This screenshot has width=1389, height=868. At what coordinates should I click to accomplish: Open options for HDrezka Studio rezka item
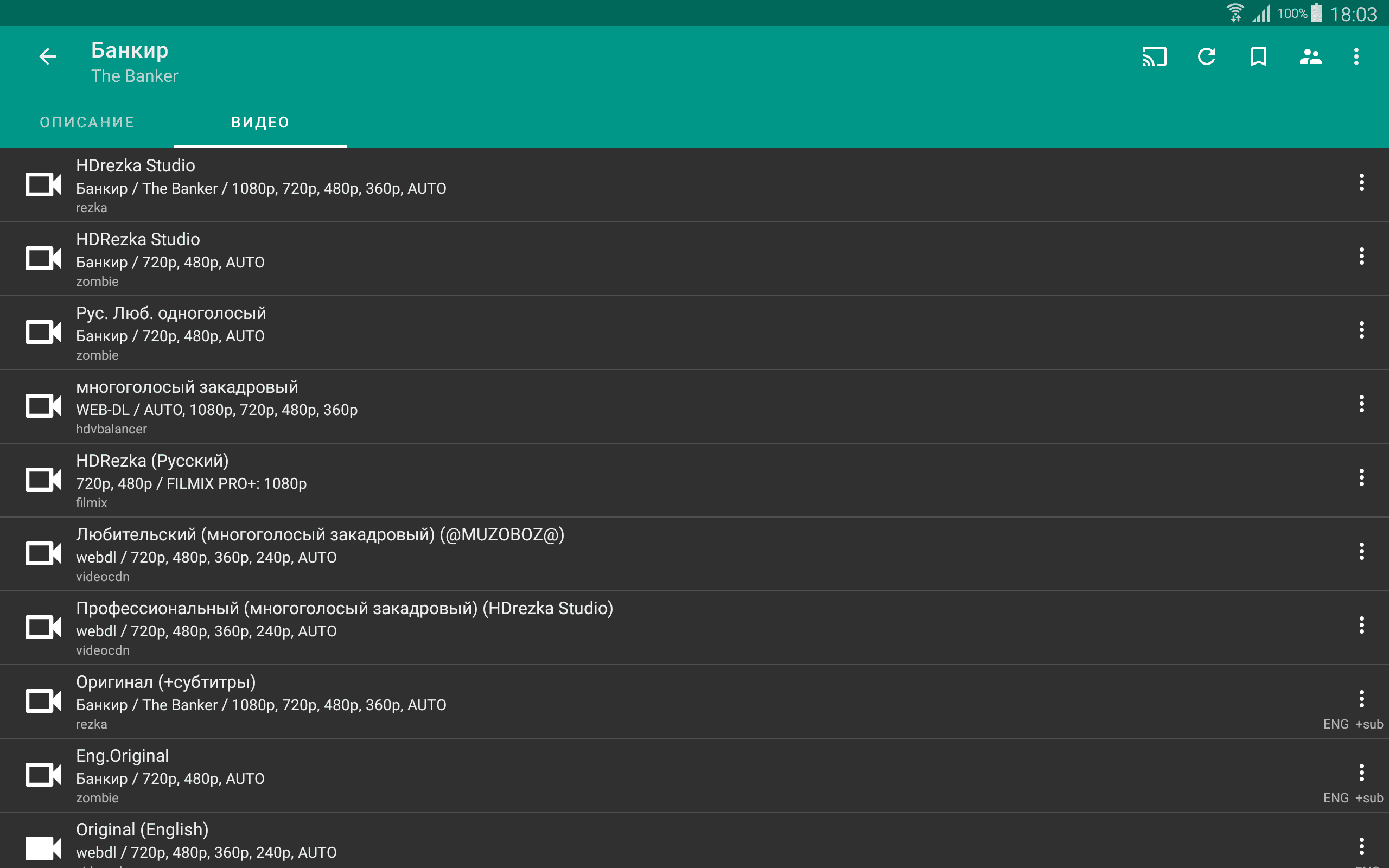click(x=1361, y=183)
